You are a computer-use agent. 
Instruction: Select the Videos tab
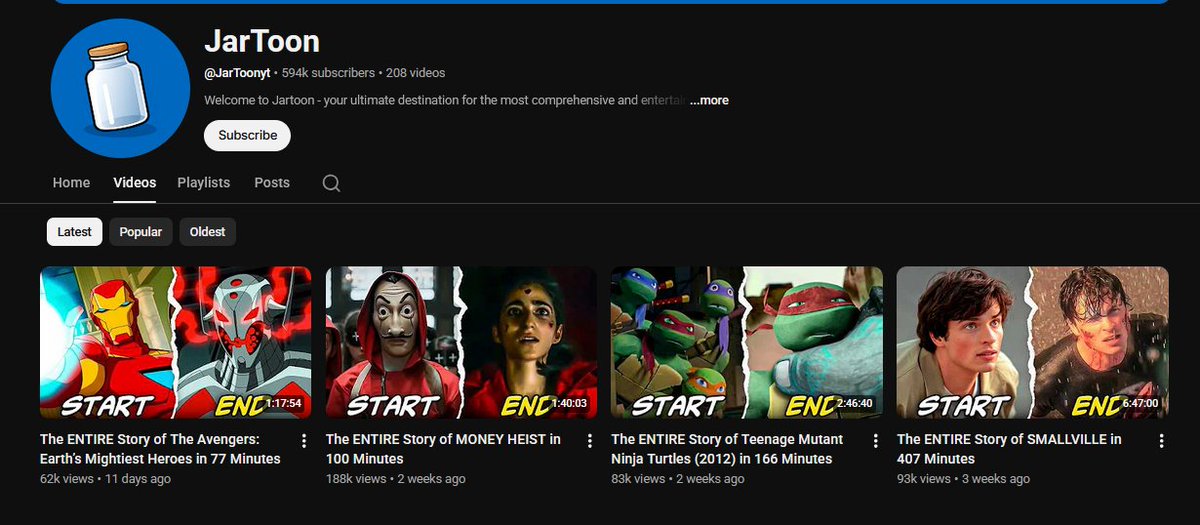tap(135, 183)
